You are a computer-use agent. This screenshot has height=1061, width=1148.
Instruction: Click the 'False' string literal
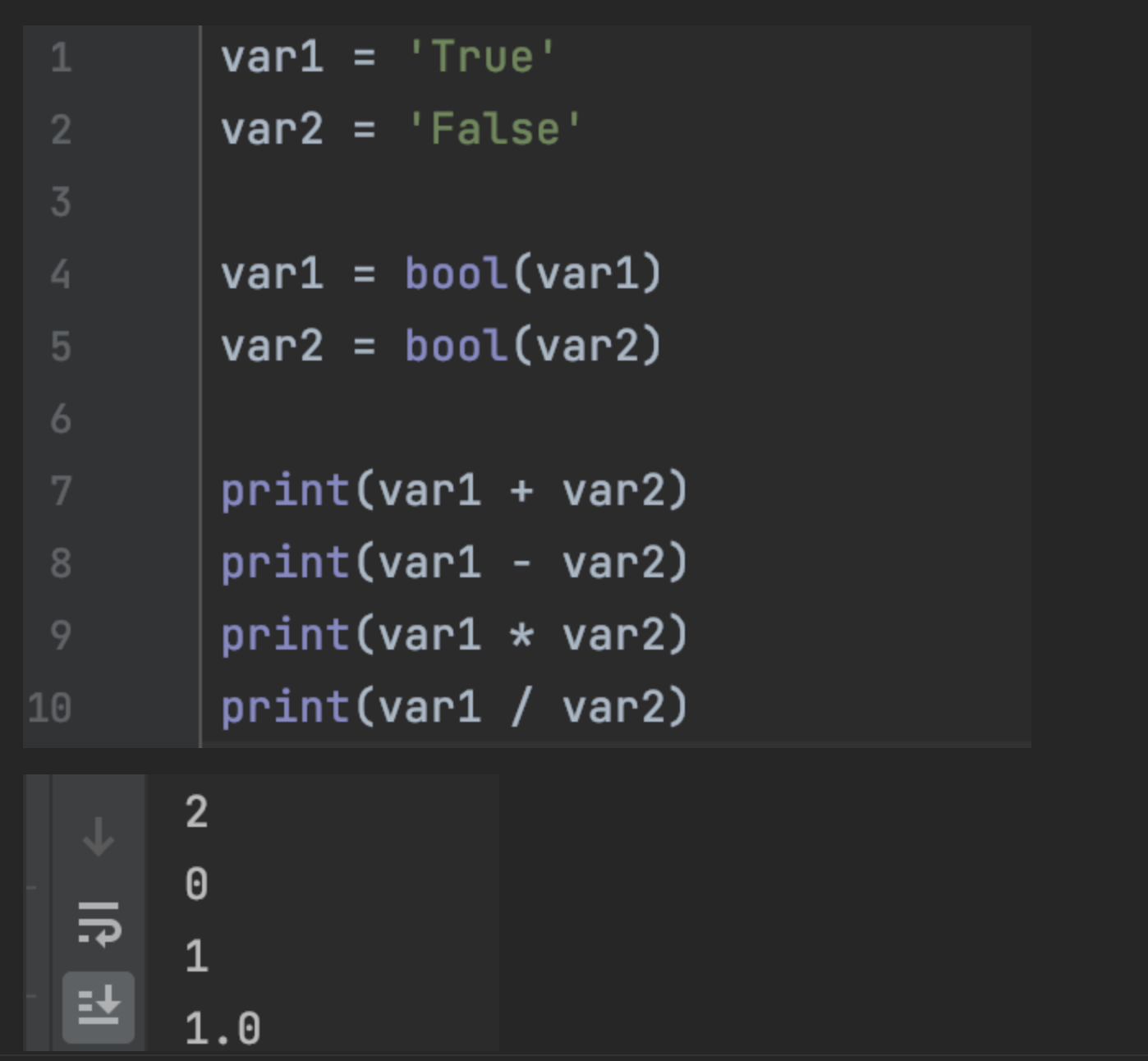pyautogui.click(x=494, y=130)
